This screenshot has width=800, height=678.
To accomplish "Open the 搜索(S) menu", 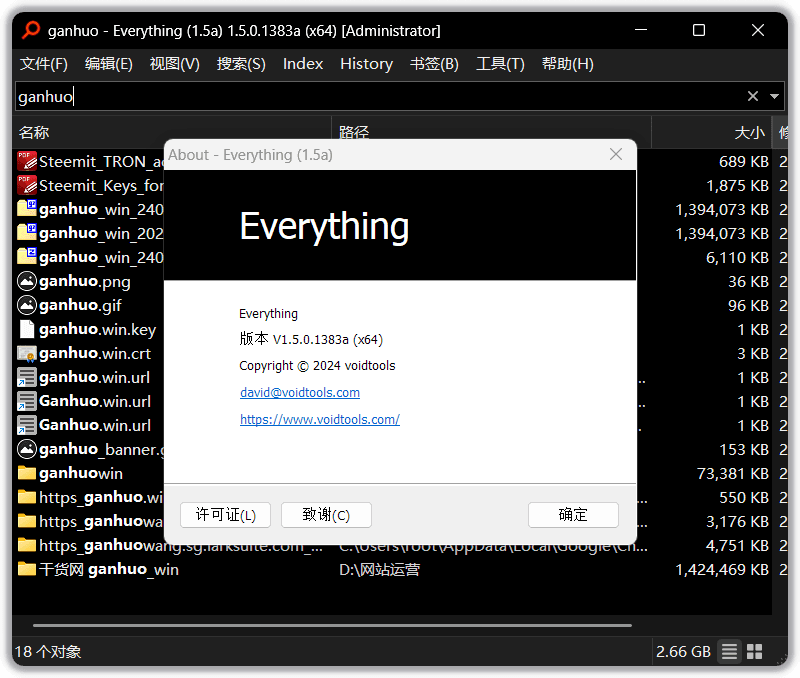I will (x=241, y=64).
